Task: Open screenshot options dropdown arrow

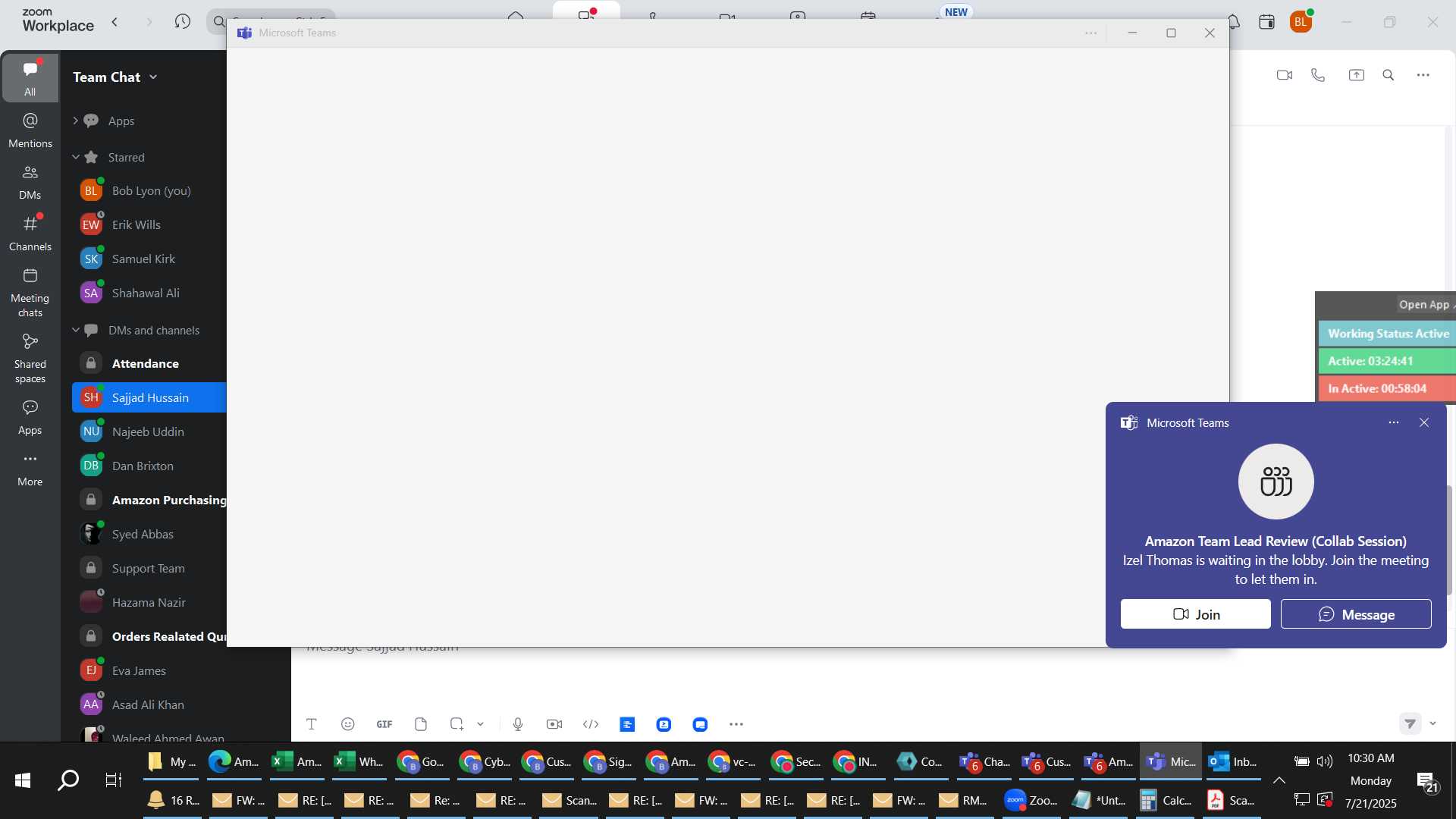Action: 480,724
